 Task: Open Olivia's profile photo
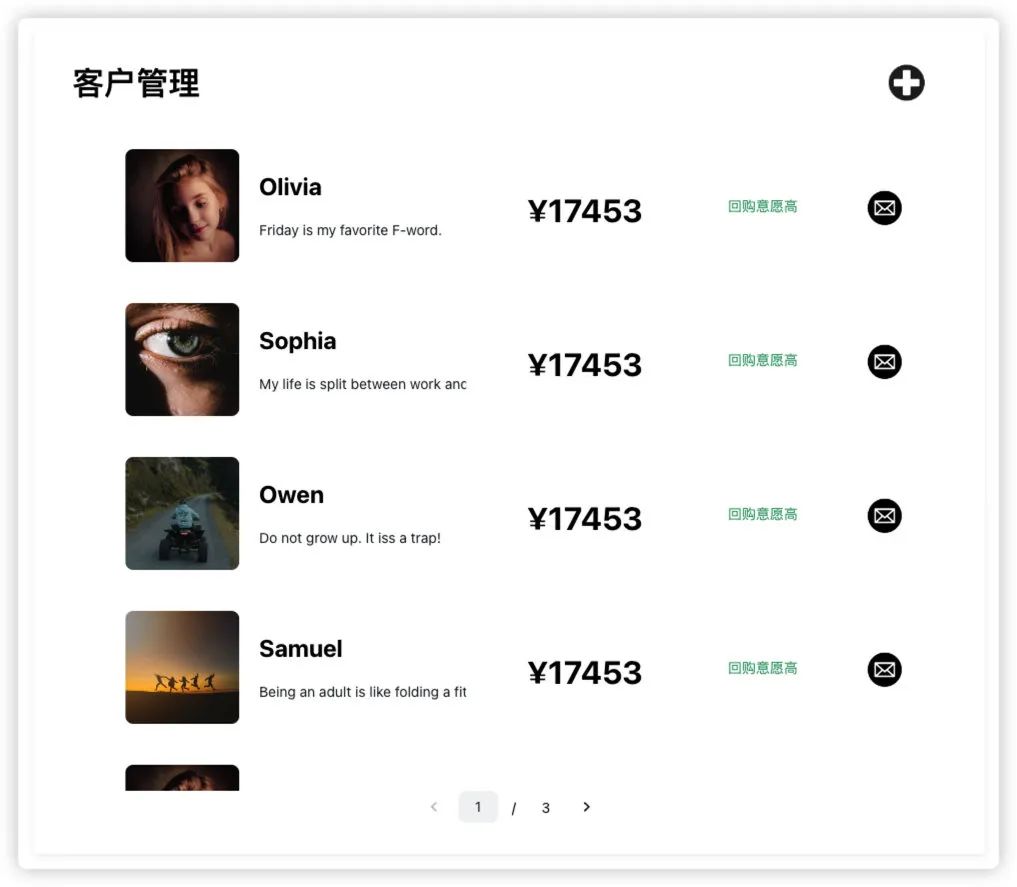182,206
